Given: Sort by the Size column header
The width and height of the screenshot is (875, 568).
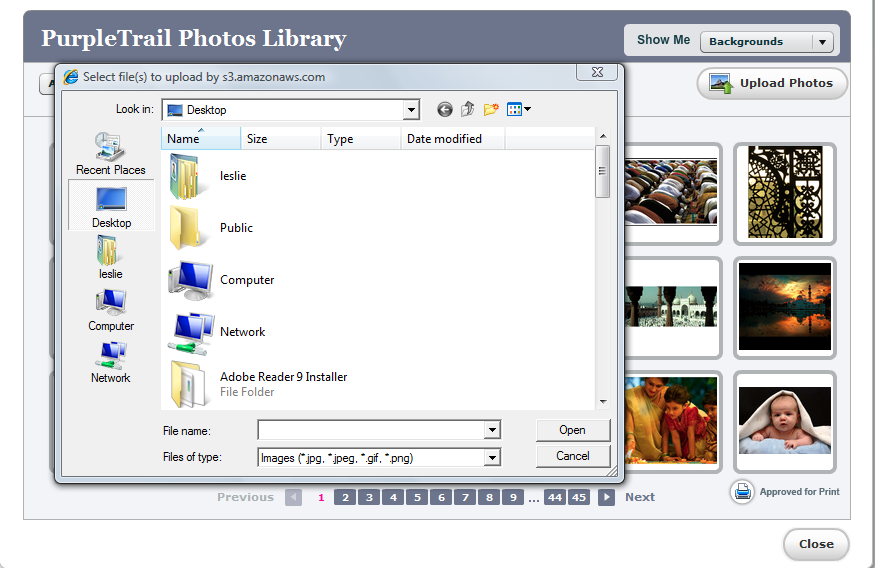Looking at the screenshot, I should (x=281, y=138).
